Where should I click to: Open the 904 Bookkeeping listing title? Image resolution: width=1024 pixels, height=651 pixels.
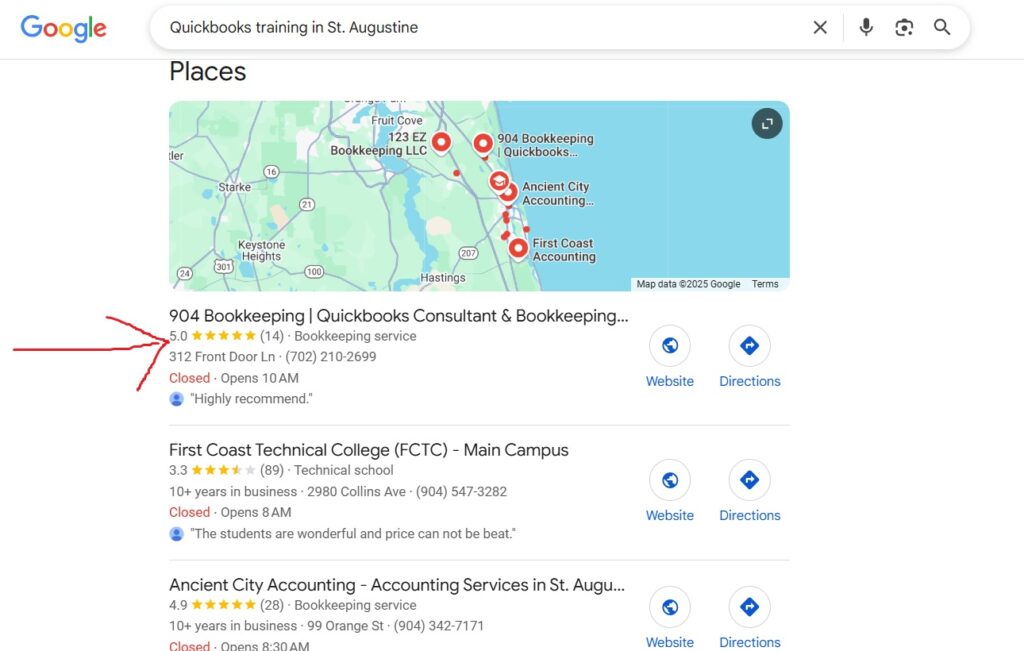(x=398, y=316)
